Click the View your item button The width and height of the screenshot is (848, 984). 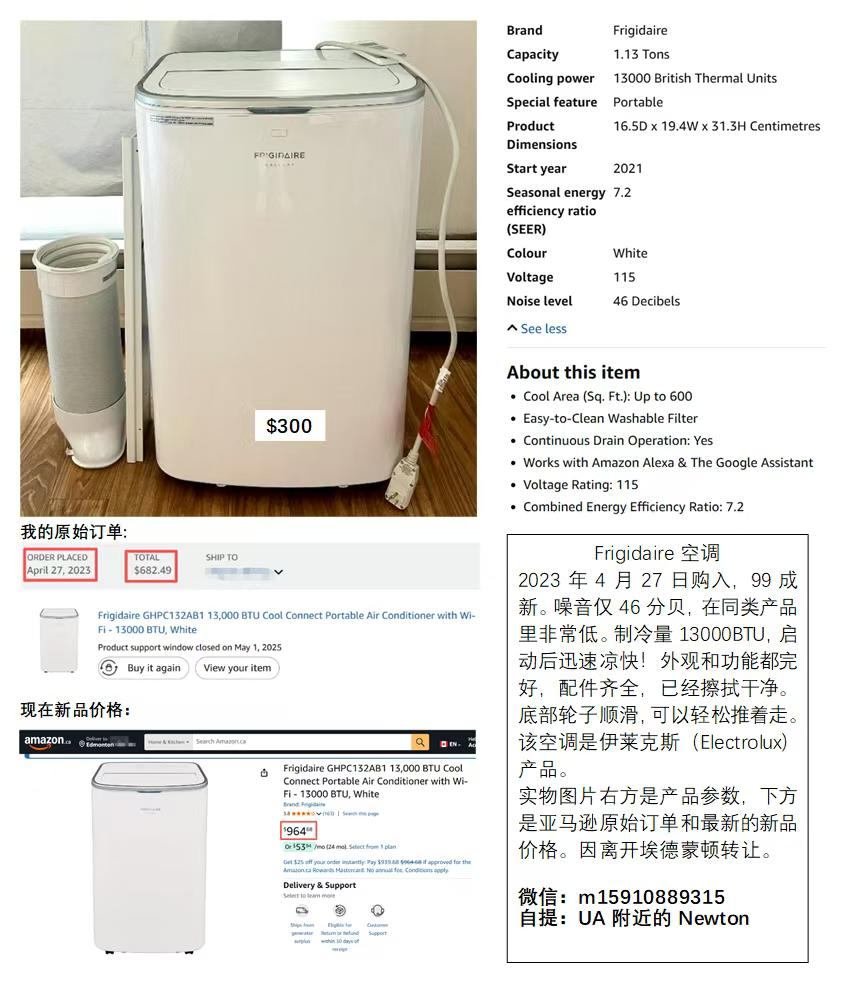(x=237, y=668)
